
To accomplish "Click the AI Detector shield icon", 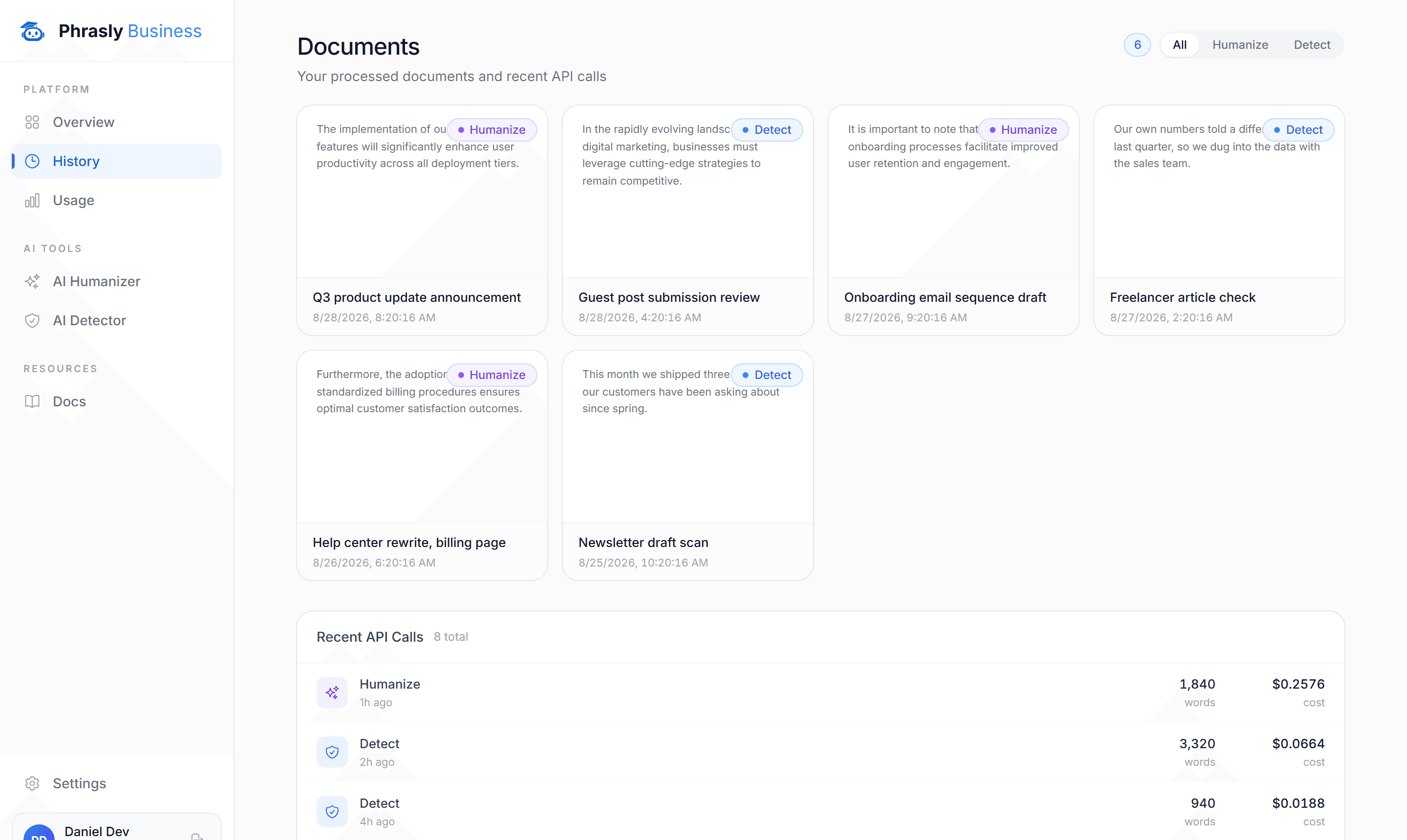I will pyautogui.click(x=32, y=320).
